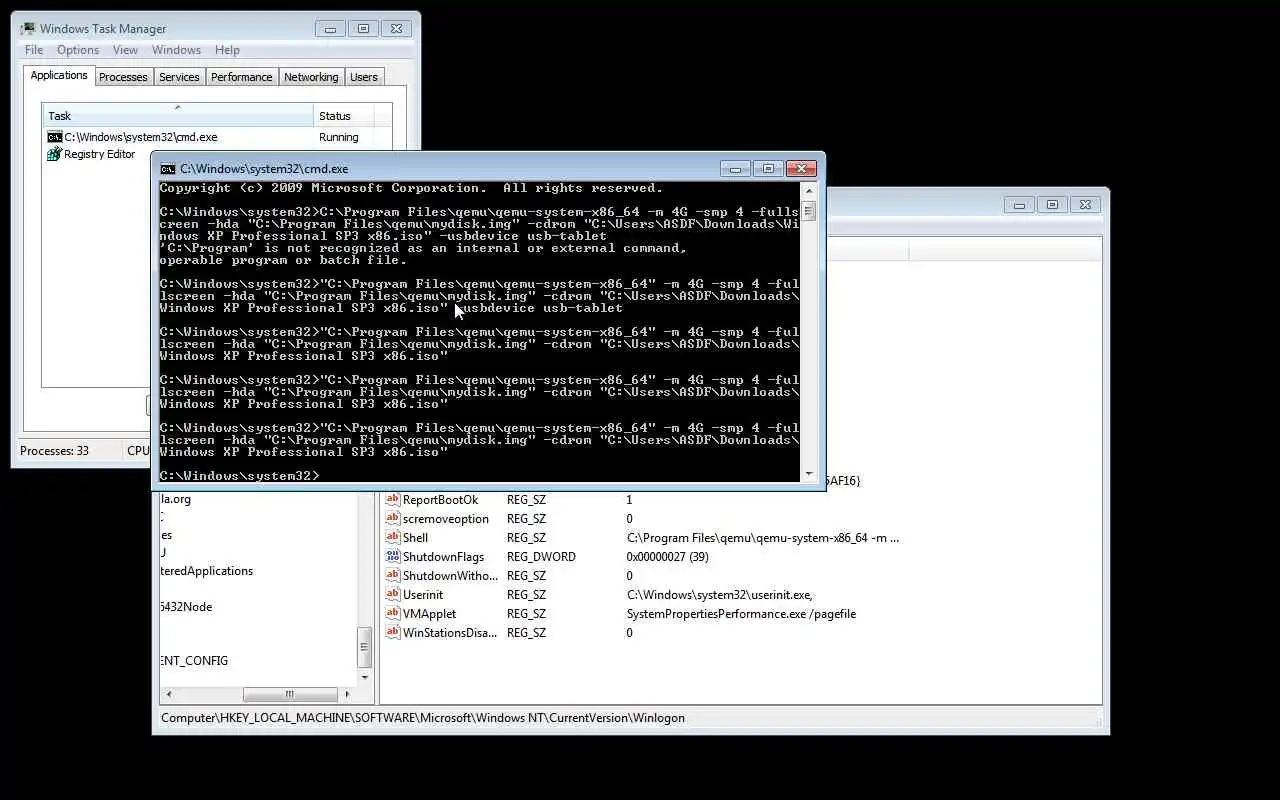Click the qemu-system-x86_64 Shell data value
Viewport: 1280px width, 800px height.
[x=763, y=538]
